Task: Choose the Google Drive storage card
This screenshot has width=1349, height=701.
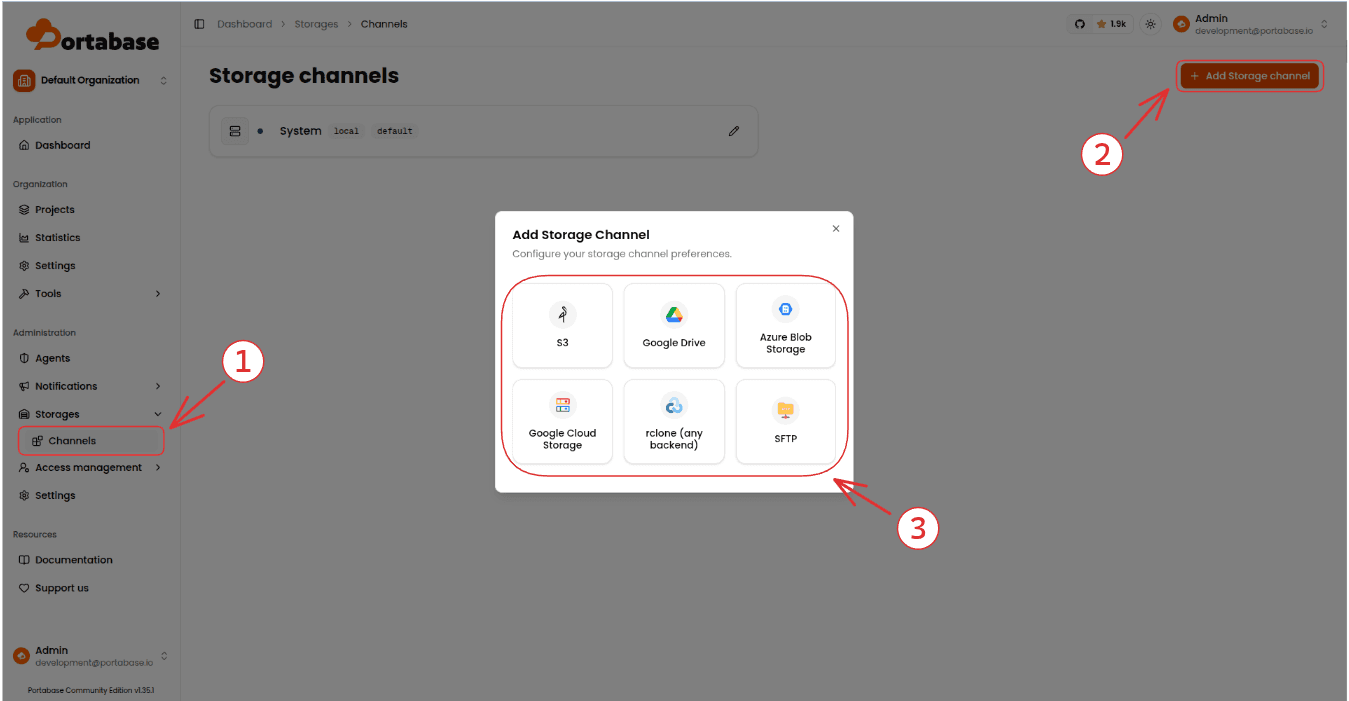Action: point(674,326)
